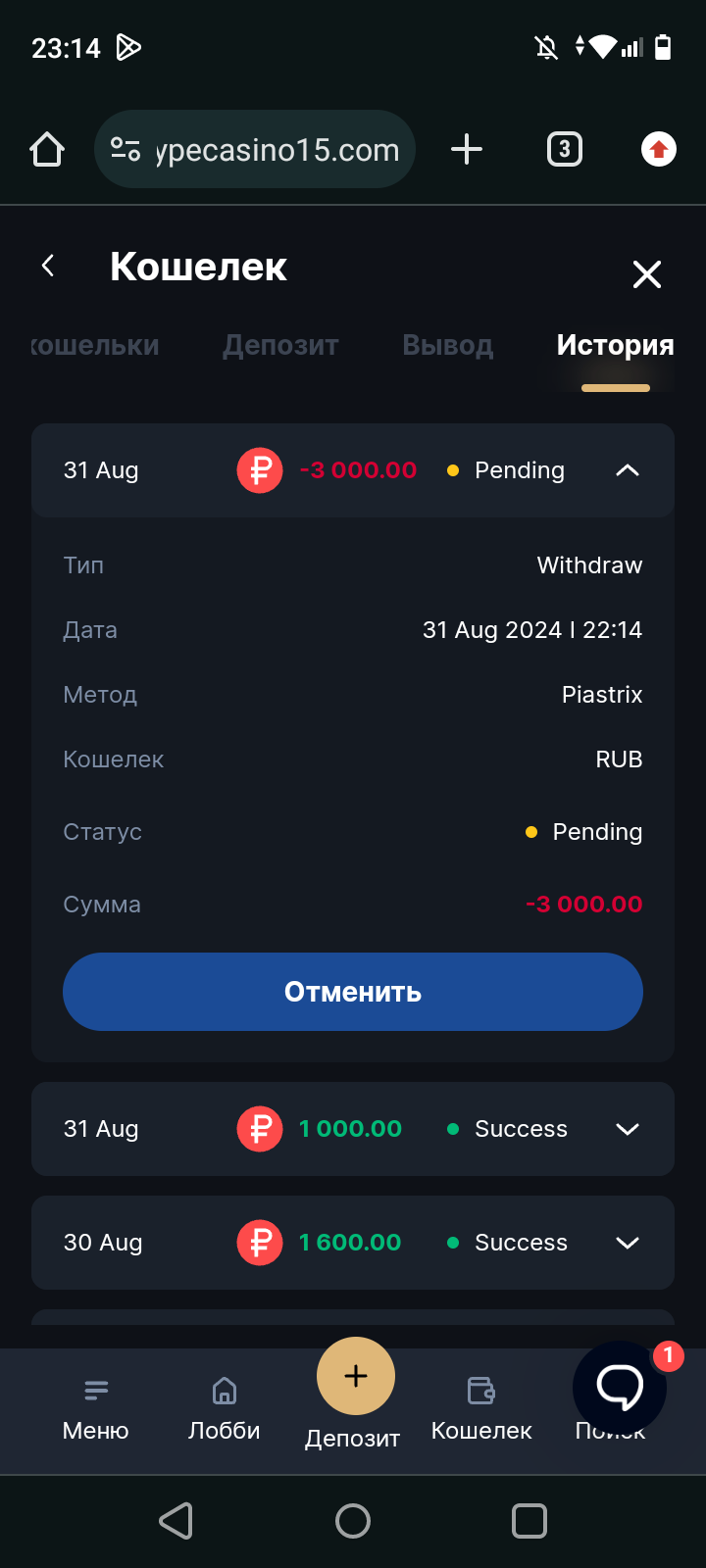Open the live chat bubble icon
Viewport: 706px width, 1568px height.
click(x=620, y=1387)
